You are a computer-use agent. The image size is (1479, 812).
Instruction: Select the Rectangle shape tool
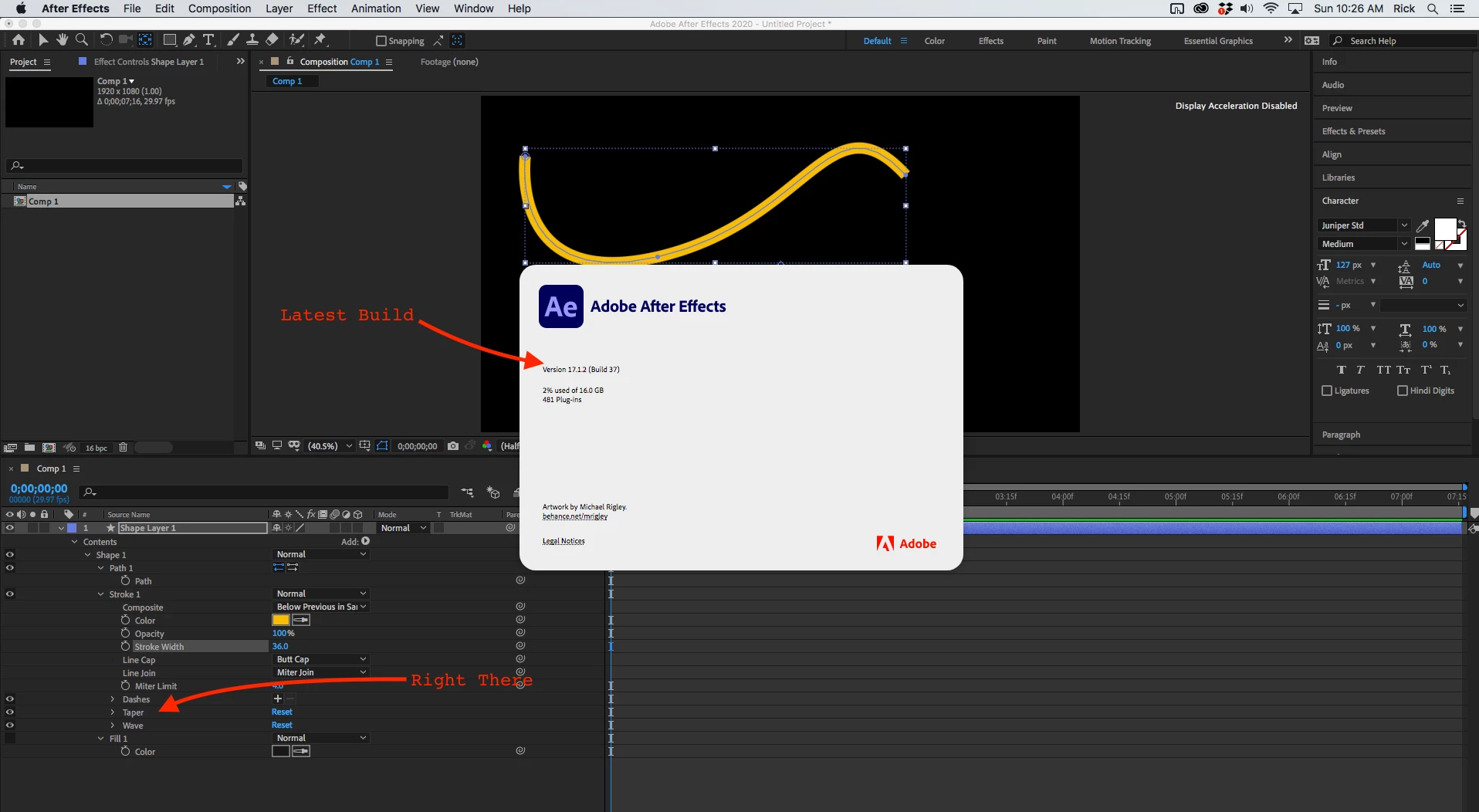click(x=169, y=40)
